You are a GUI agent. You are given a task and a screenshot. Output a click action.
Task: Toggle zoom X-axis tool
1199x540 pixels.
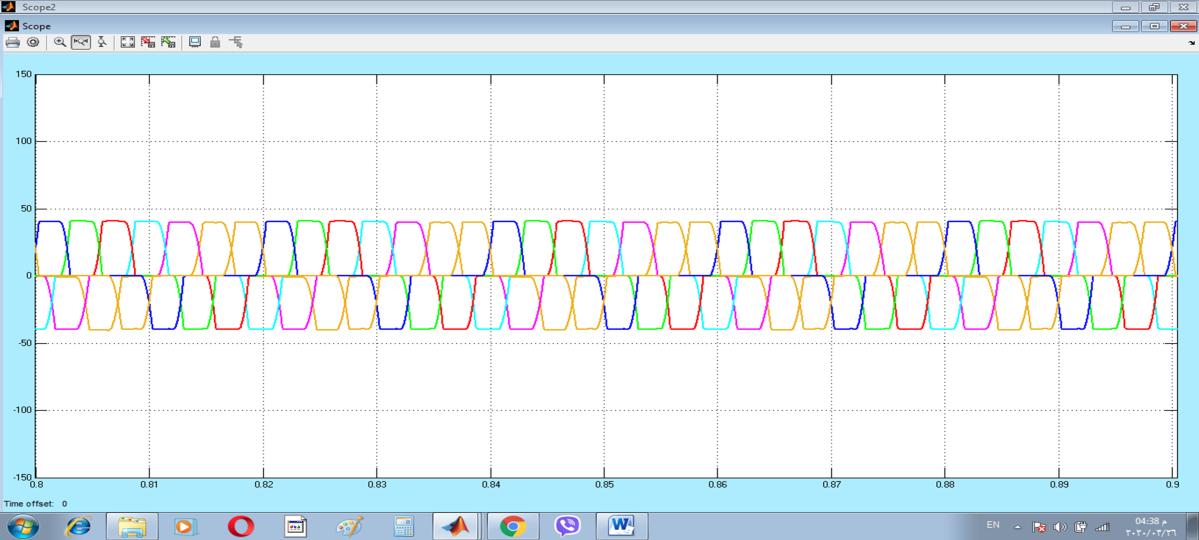81,43
